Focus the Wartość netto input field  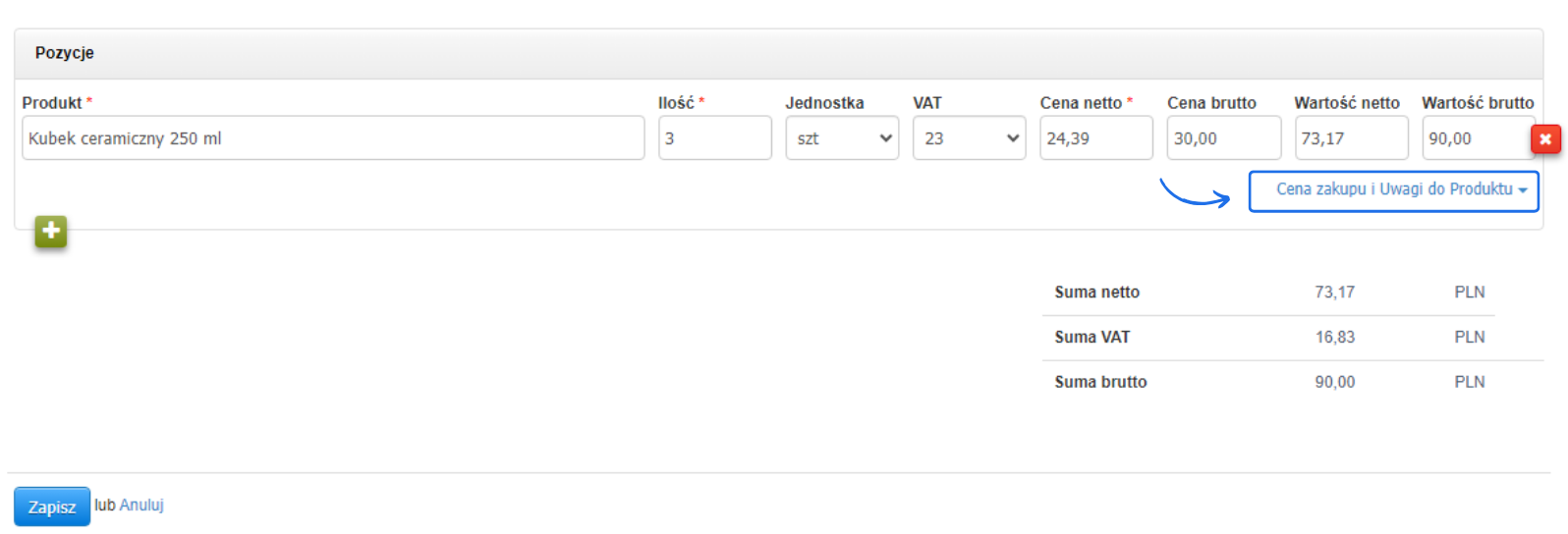coord(1351,138)
